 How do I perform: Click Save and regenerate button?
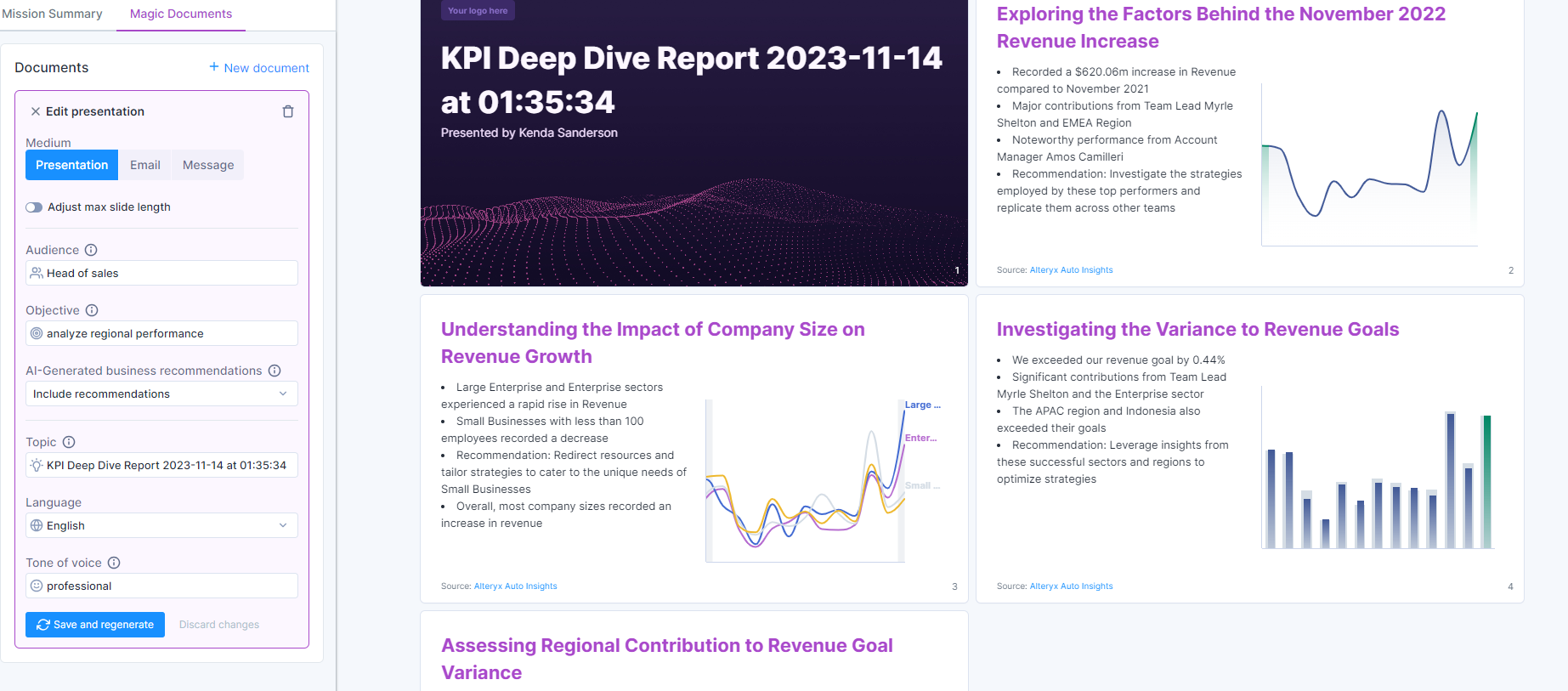tap(95, 625)
